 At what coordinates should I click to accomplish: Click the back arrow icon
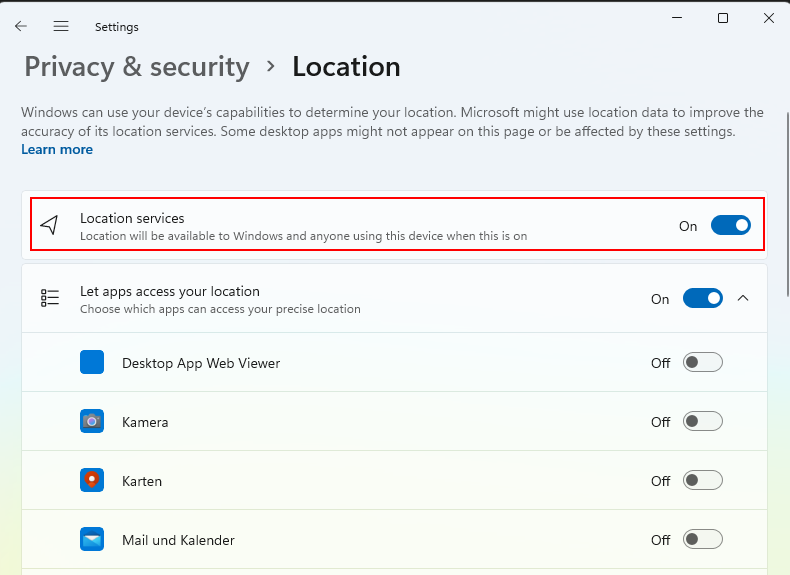(x=21, y=27)
